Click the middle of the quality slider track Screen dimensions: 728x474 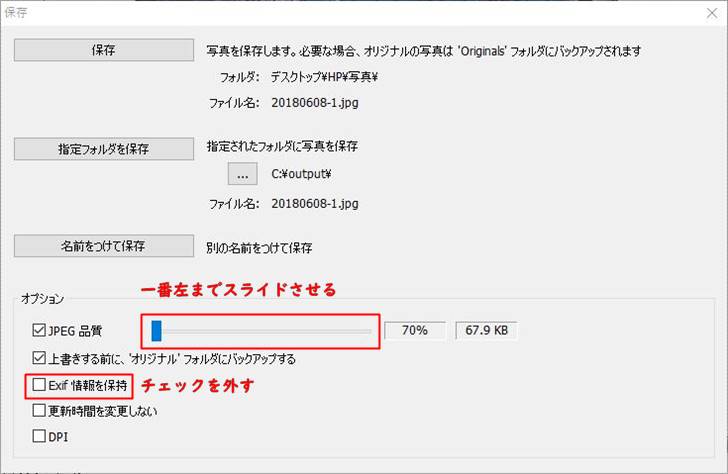(262, 330)
